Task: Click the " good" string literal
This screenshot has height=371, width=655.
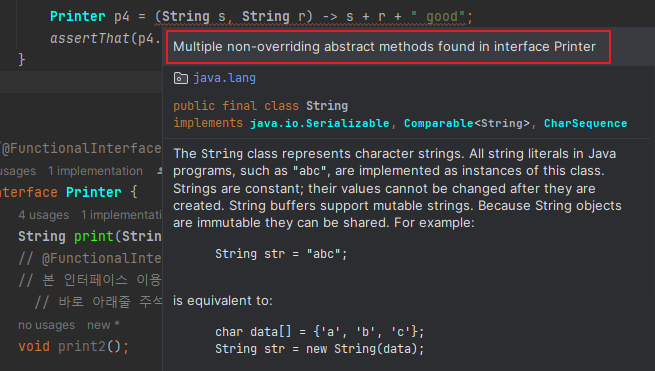Action: 438,17
